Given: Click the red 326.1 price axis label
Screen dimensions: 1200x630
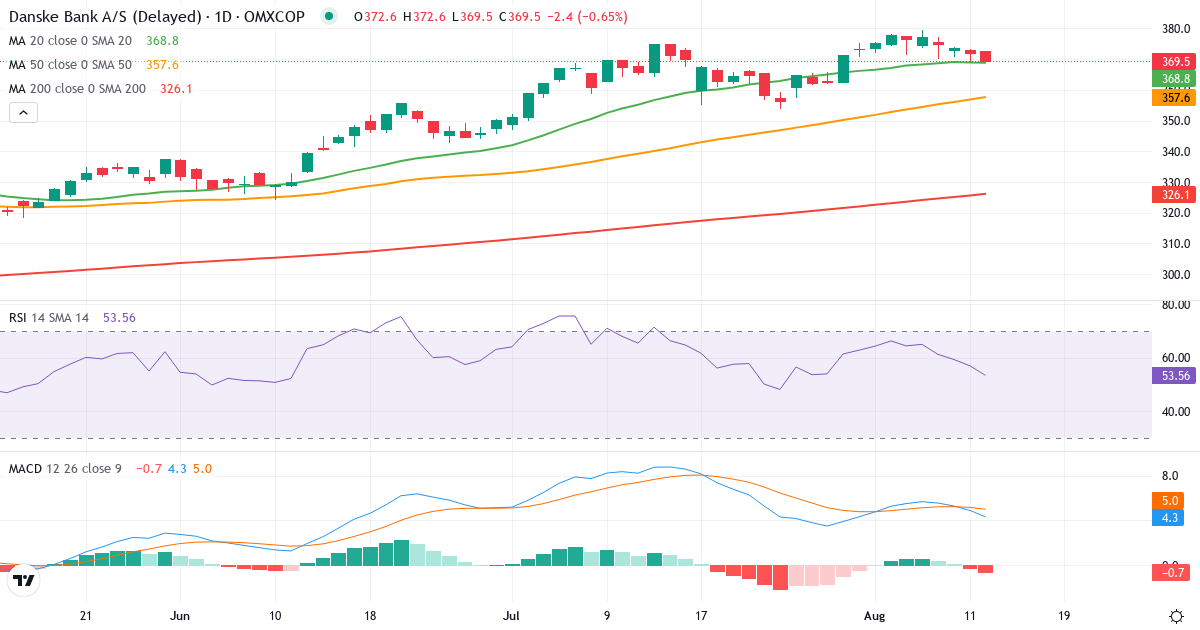Looking at the screenshot, I should coord(1175,194).
